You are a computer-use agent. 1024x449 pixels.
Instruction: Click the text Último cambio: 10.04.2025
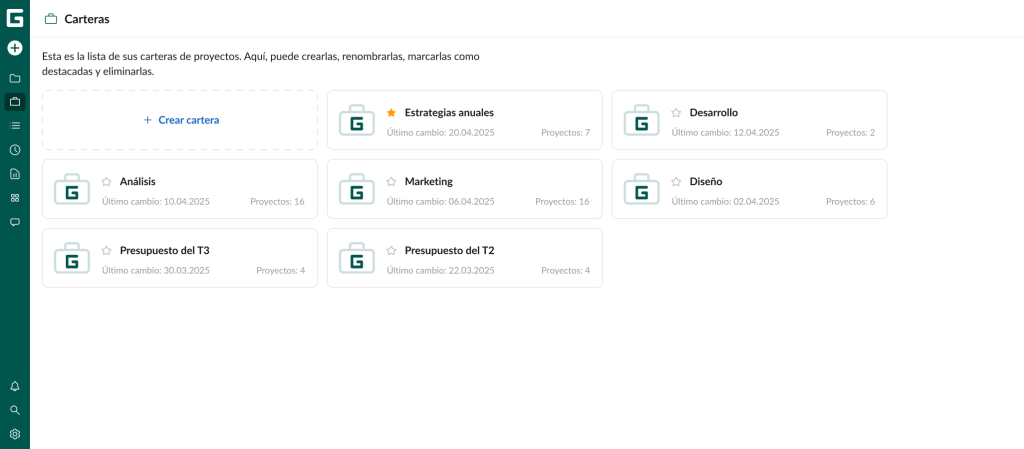(x=156, y=202)
